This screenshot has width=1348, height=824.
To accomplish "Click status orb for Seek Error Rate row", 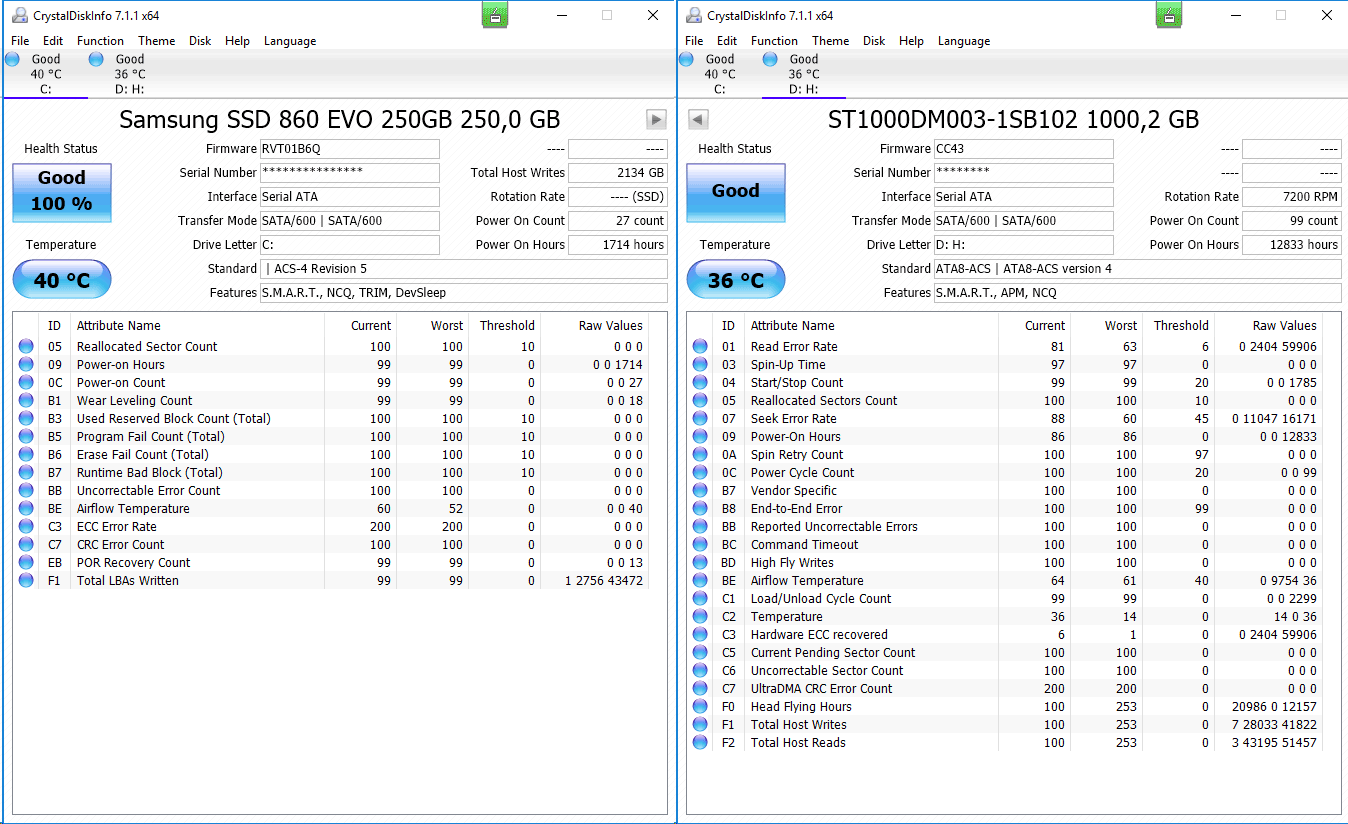I will (x=700, y=419).
